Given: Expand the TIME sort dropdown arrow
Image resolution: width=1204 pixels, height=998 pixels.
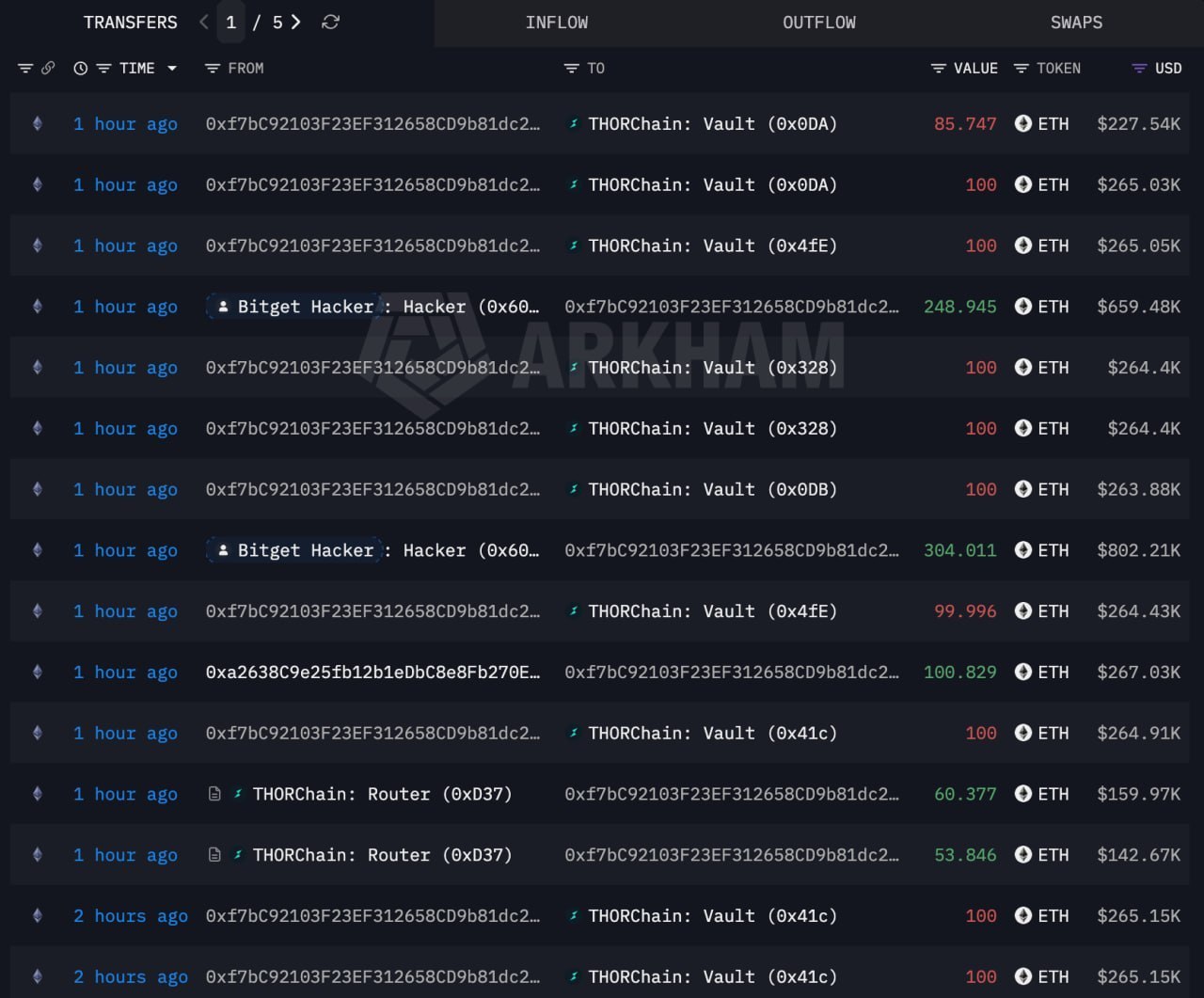Looking at the screenshot, I should coord(172,69).
